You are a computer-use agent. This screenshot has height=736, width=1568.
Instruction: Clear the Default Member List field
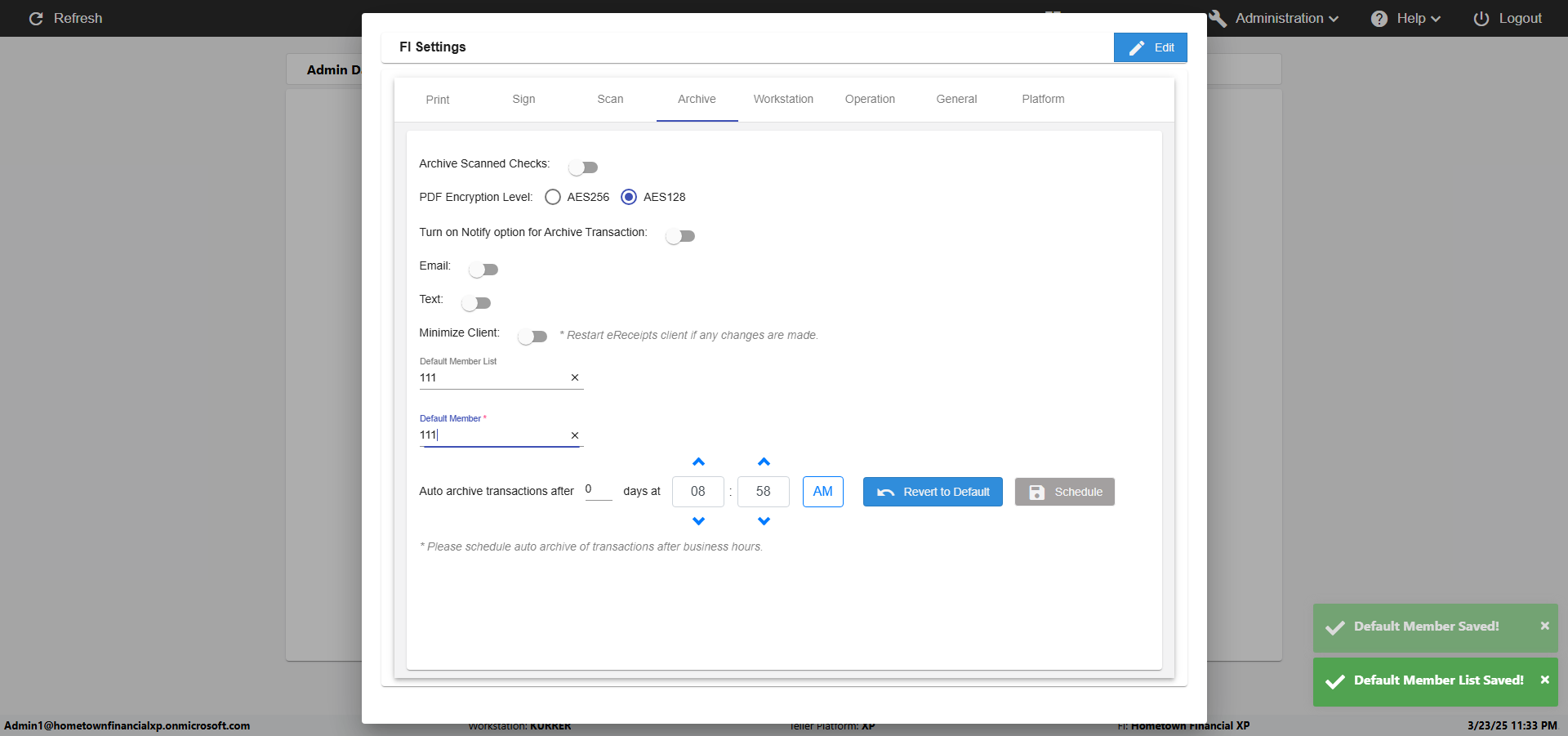click(575, 377)
